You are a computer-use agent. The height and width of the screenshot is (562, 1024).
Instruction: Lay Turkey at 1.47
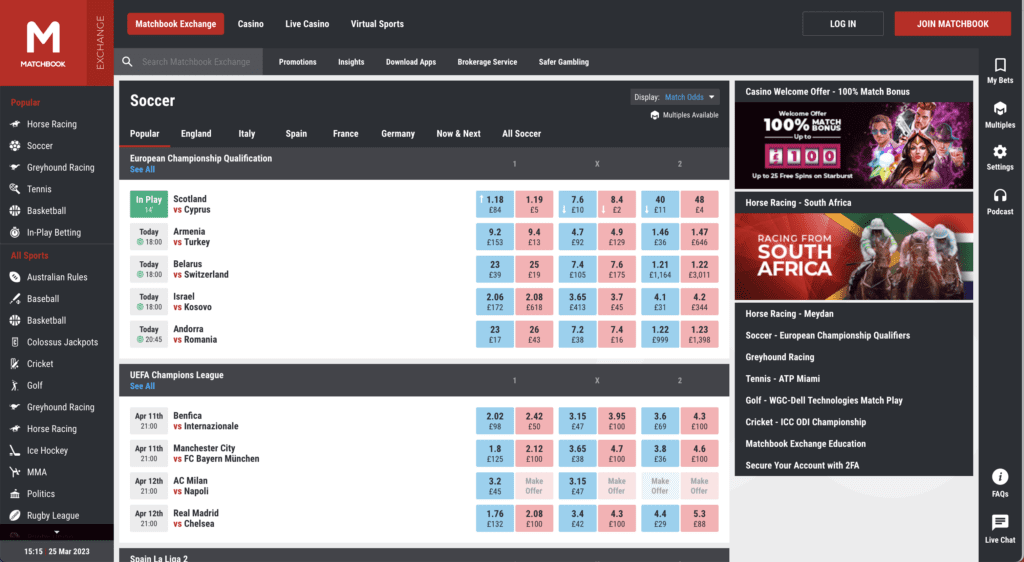pyautogui.click(x=699, y=236)
